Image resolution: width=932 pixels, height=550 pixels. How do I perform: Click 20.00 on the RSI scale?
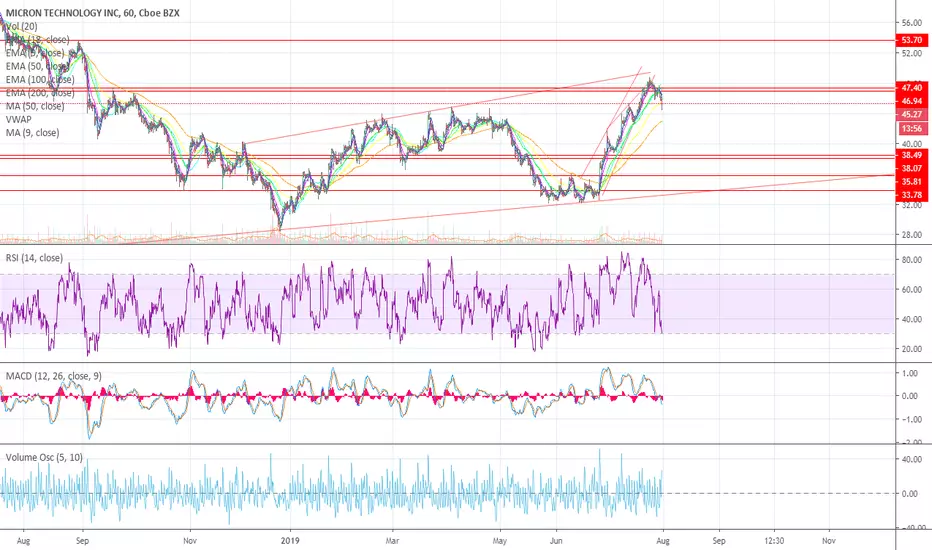point(912,349)
